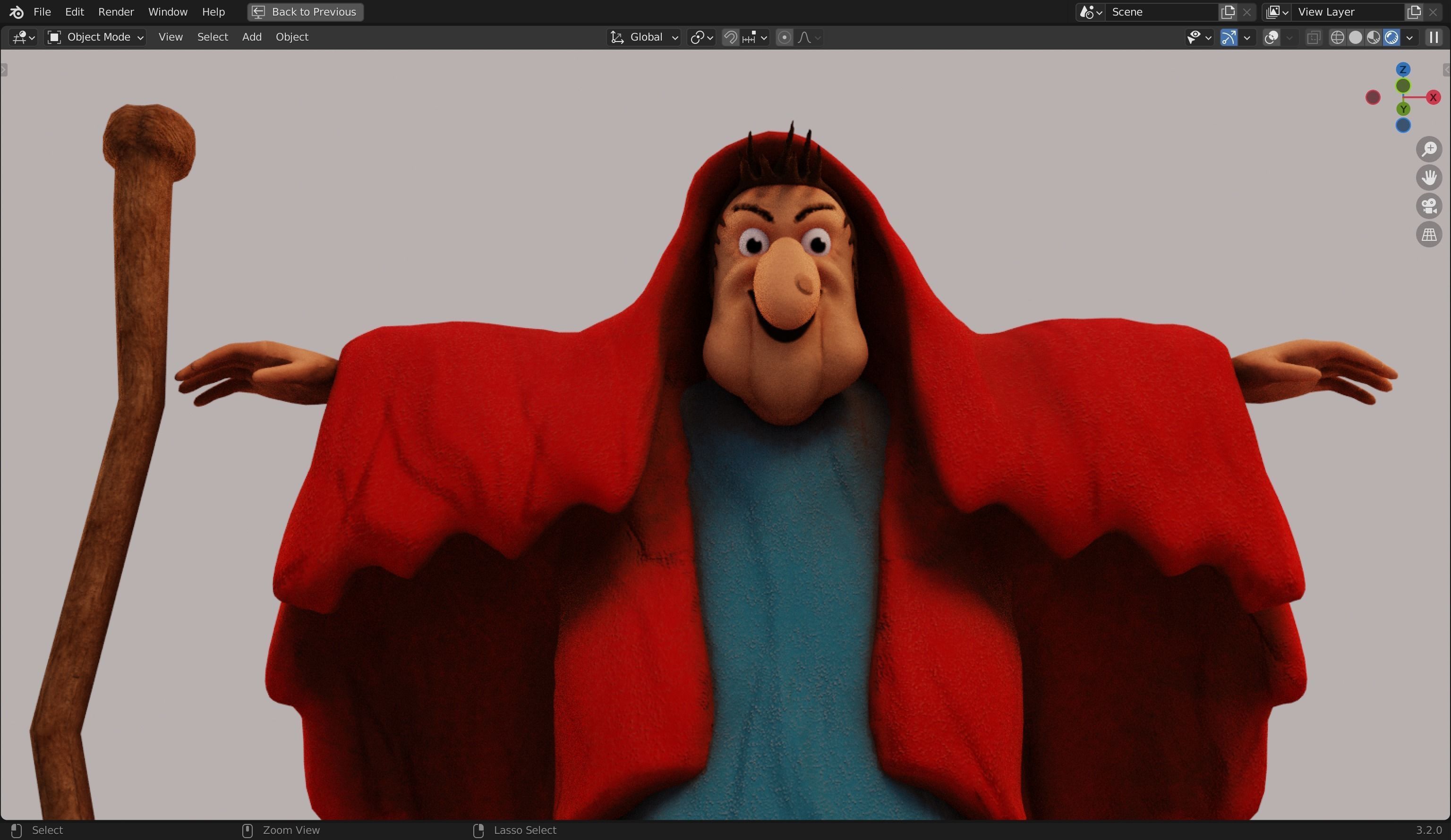The image size is (1451, 840).
Task: Click the Scene name field
Action: click(1161, 11)
